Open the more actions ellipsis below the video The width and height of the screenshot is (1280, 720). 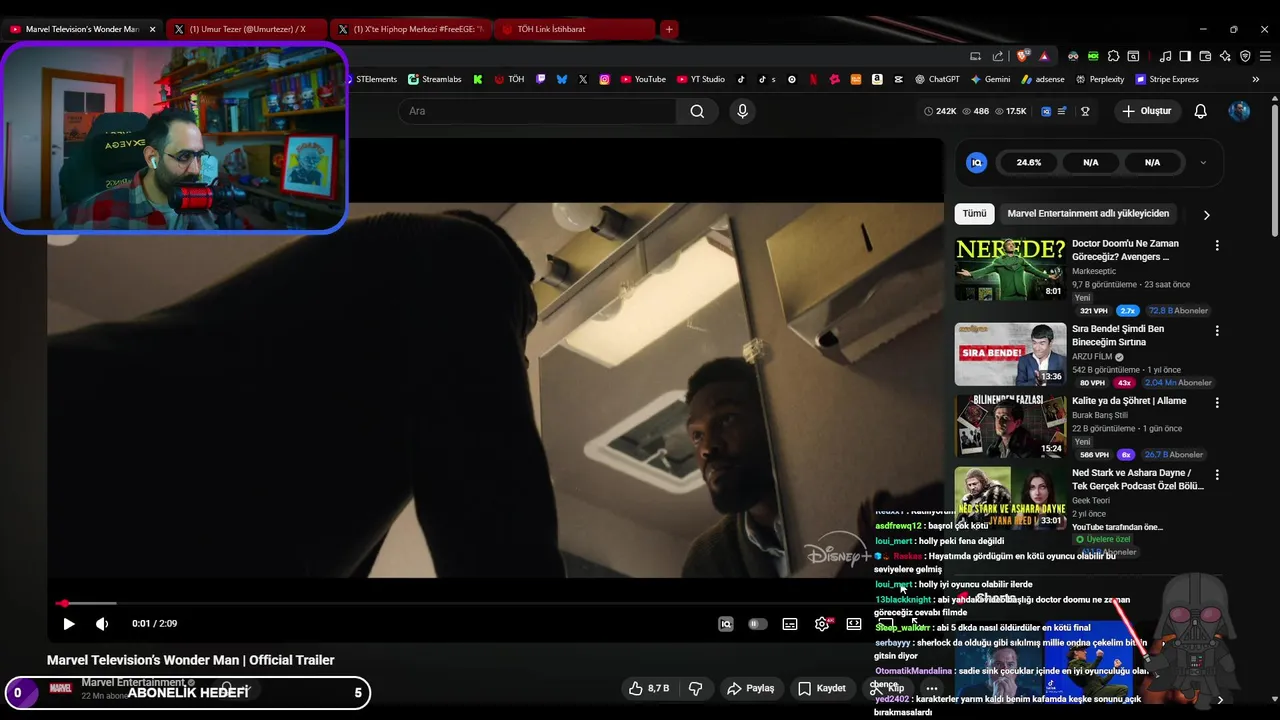tap(932, 688)
